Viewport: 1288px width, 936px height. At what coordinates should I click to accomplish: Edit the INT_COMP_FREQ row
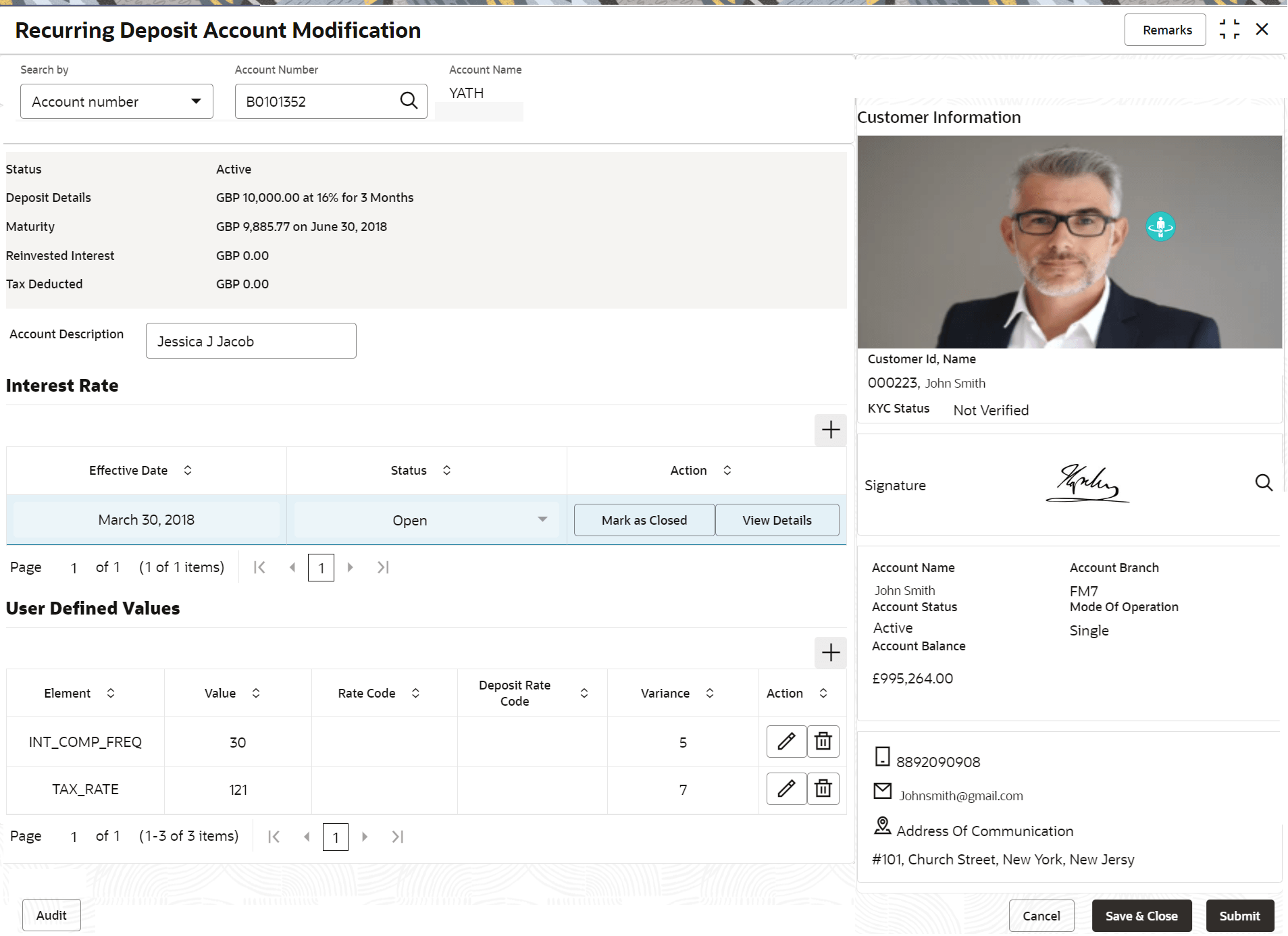pyautogui.click(x=786, y=742)
